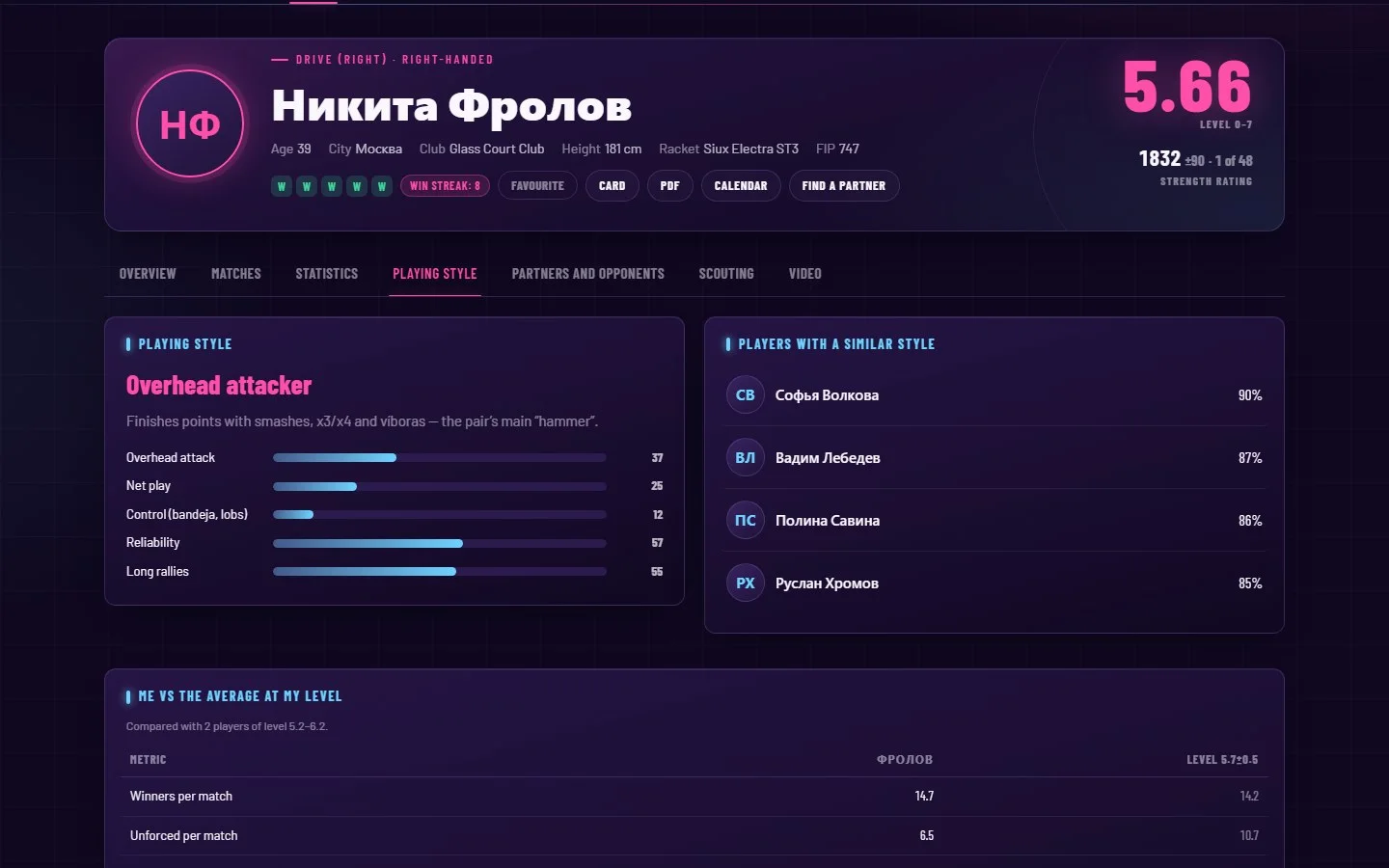Click the НФ player avatar circle
Image resolution: width=1389 pixels, height=868 pixels.
[x=190, y=124]
